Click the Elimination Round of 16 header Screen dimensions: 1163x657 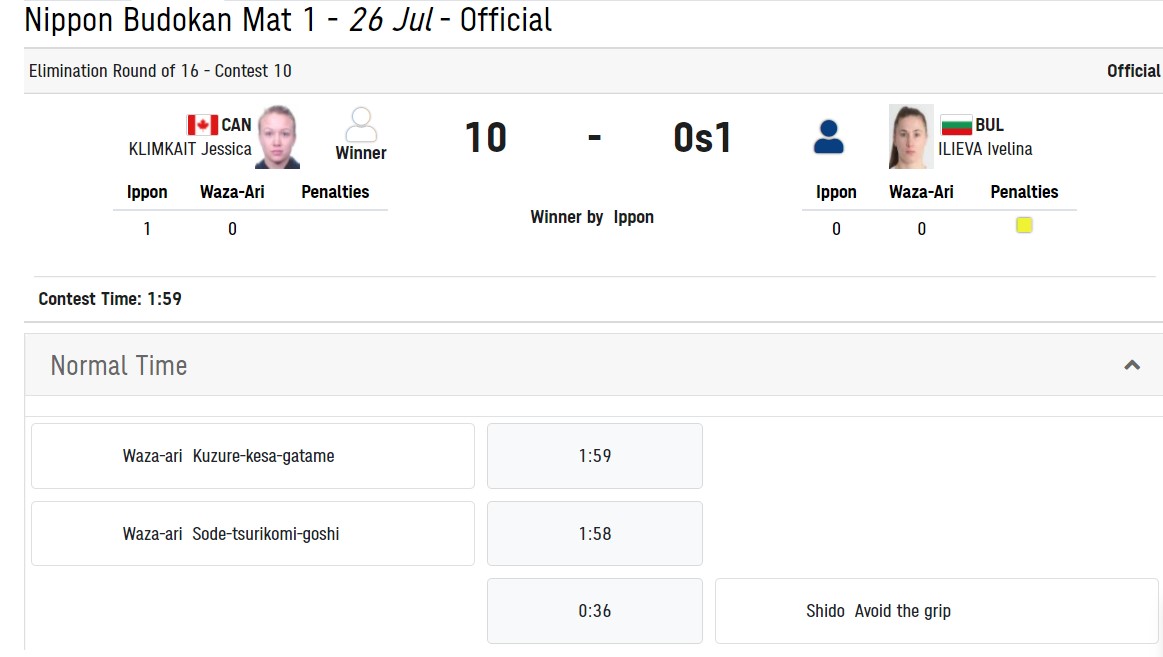[x=160, y=71]
